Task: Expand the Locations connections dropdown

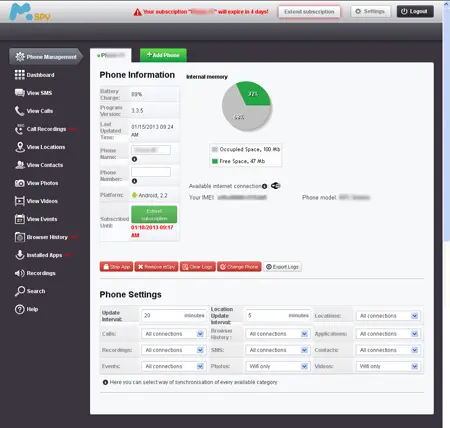Action: pos(388,316)
